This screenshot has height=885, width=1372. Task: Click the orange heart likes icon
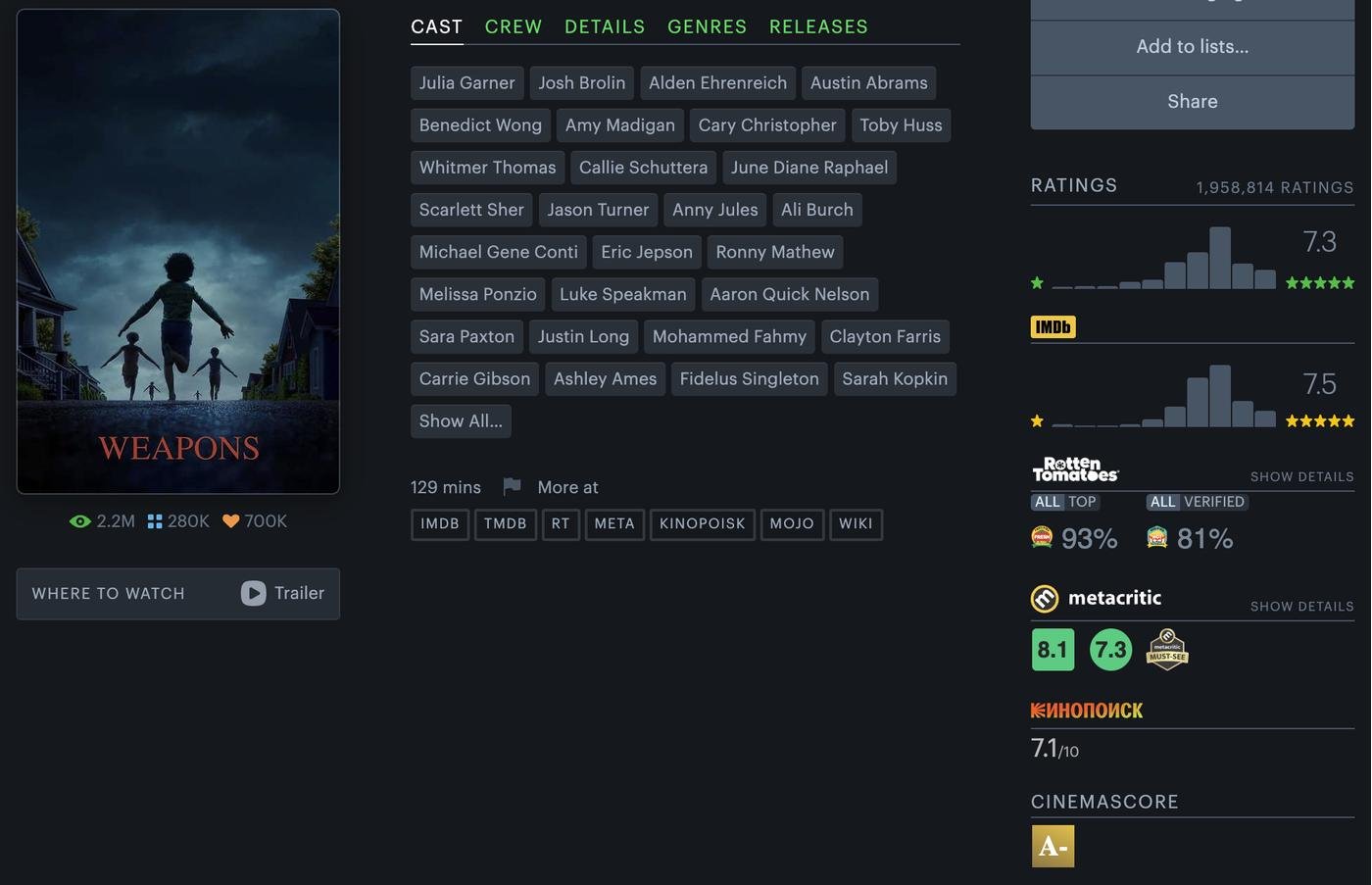231,521
